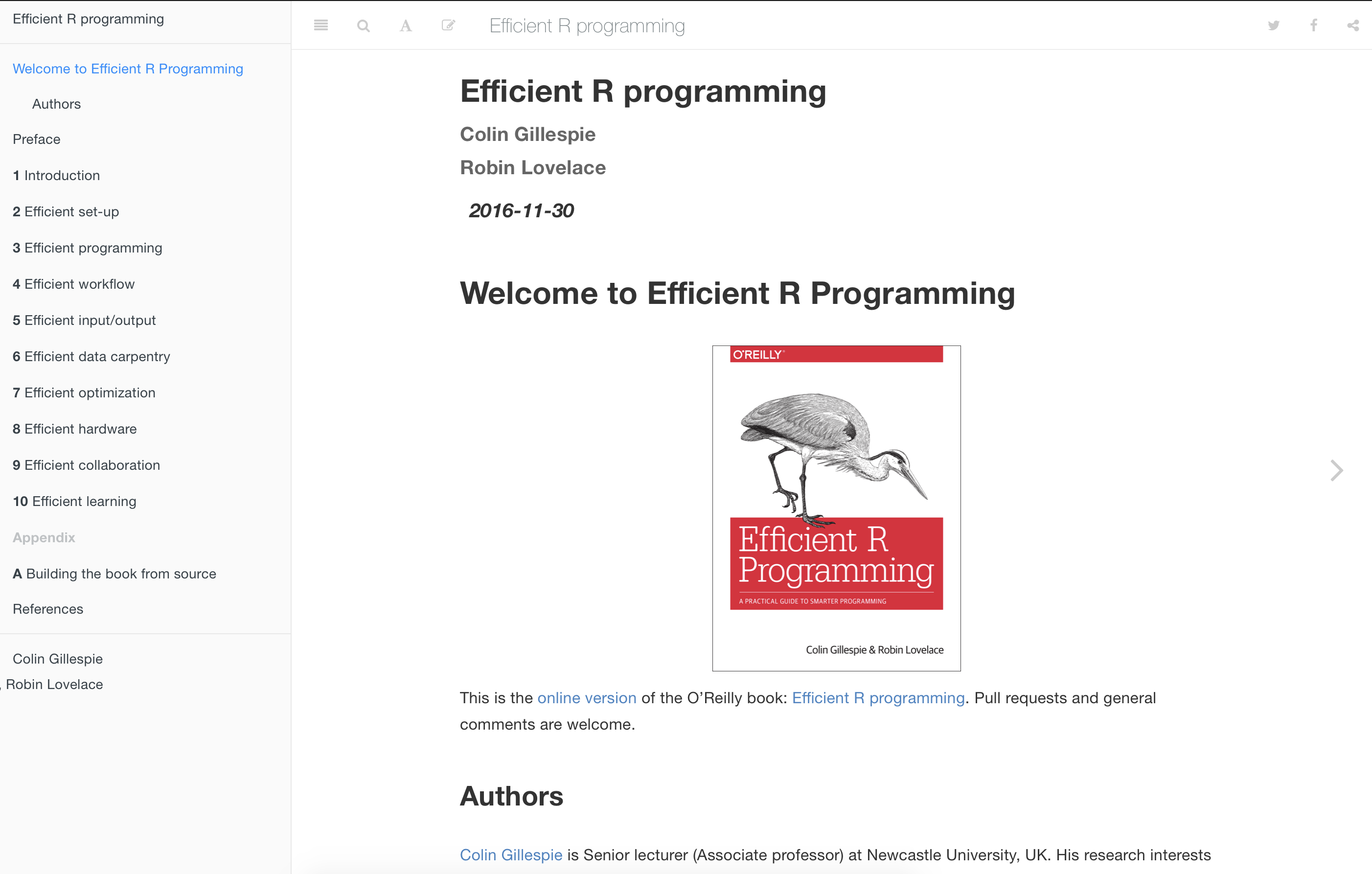Open chapter 10 Efficient learning
This screenshot has width=1372, height=874.
(x=75, y=502)
